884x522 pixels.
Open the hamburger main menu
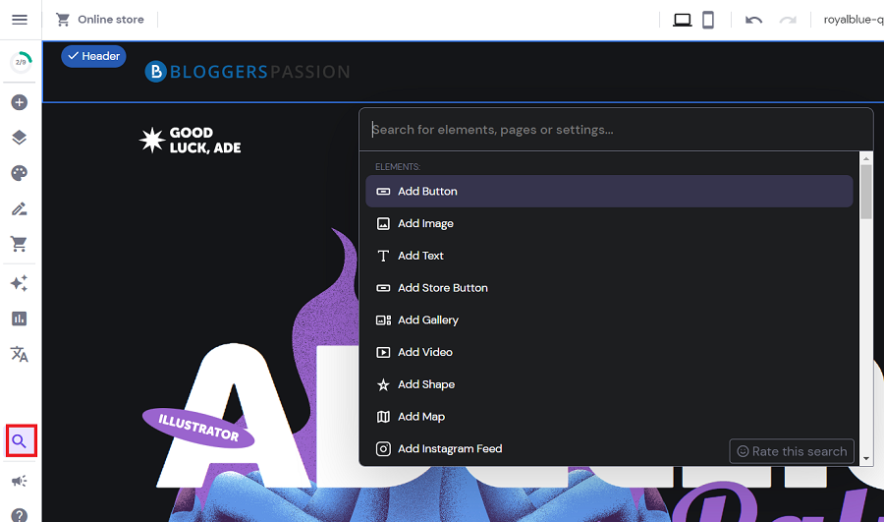pos(19,20)
